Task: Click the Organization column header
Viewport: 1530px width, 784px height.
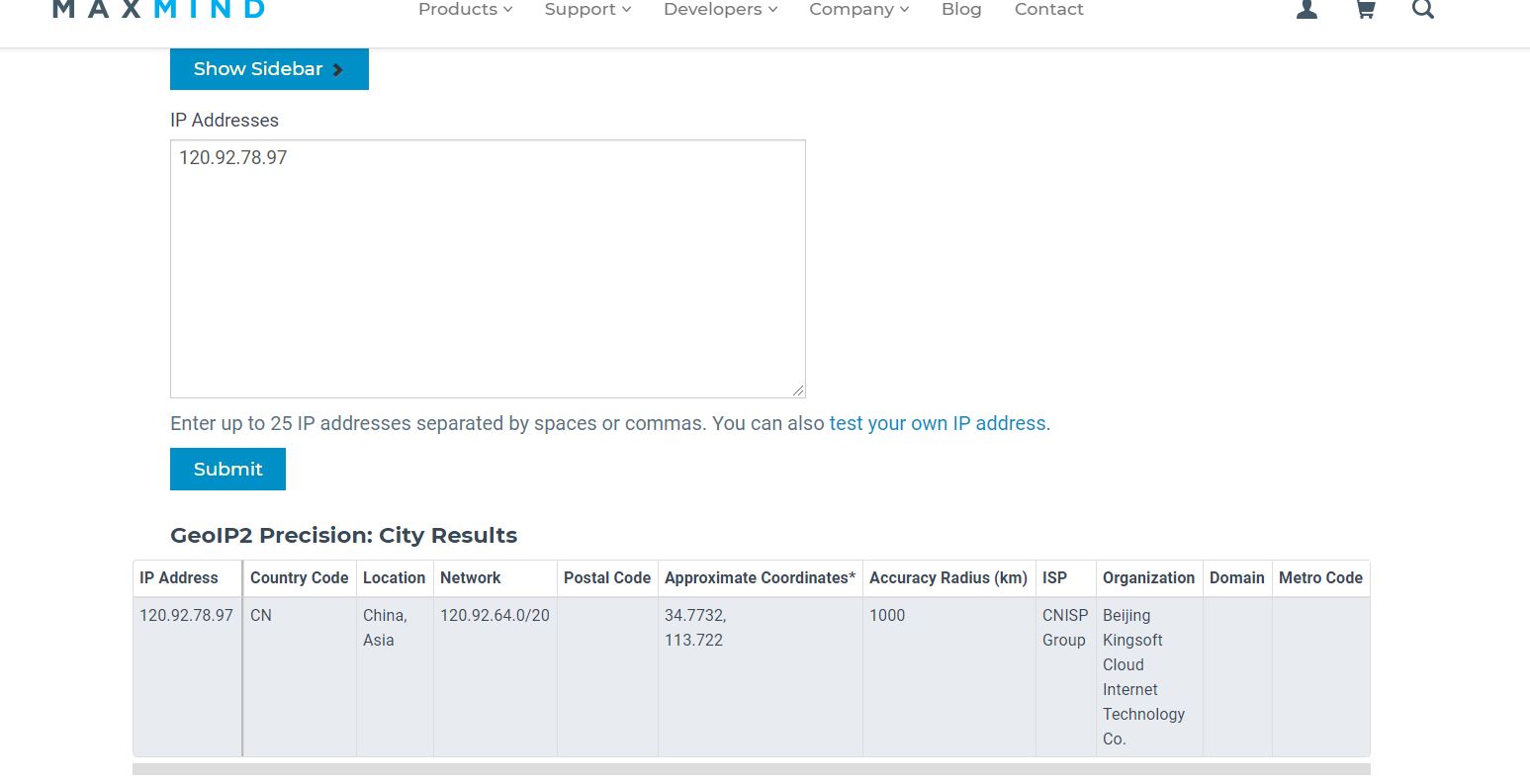Action: 1149,578
